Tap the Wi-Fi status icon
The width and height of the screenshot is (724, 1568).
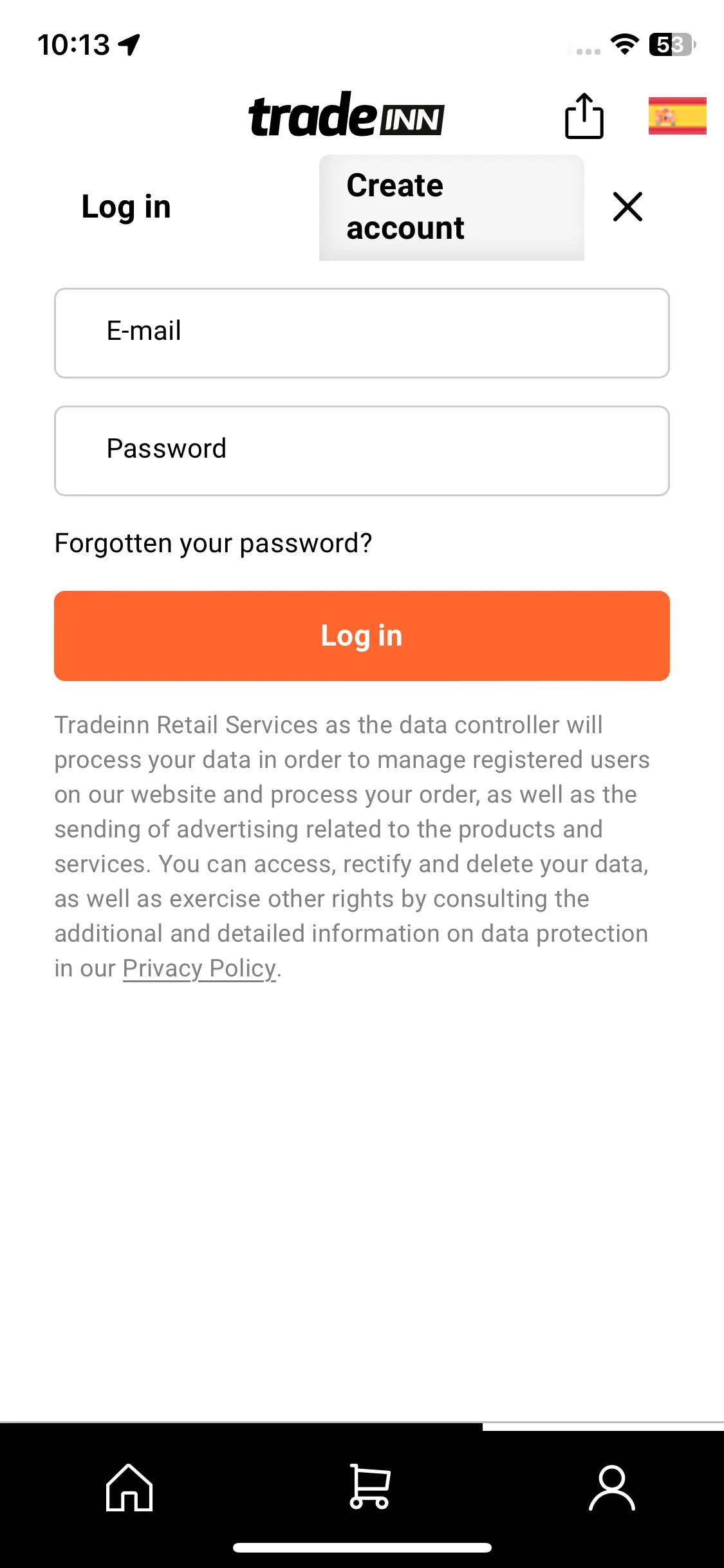624,44
